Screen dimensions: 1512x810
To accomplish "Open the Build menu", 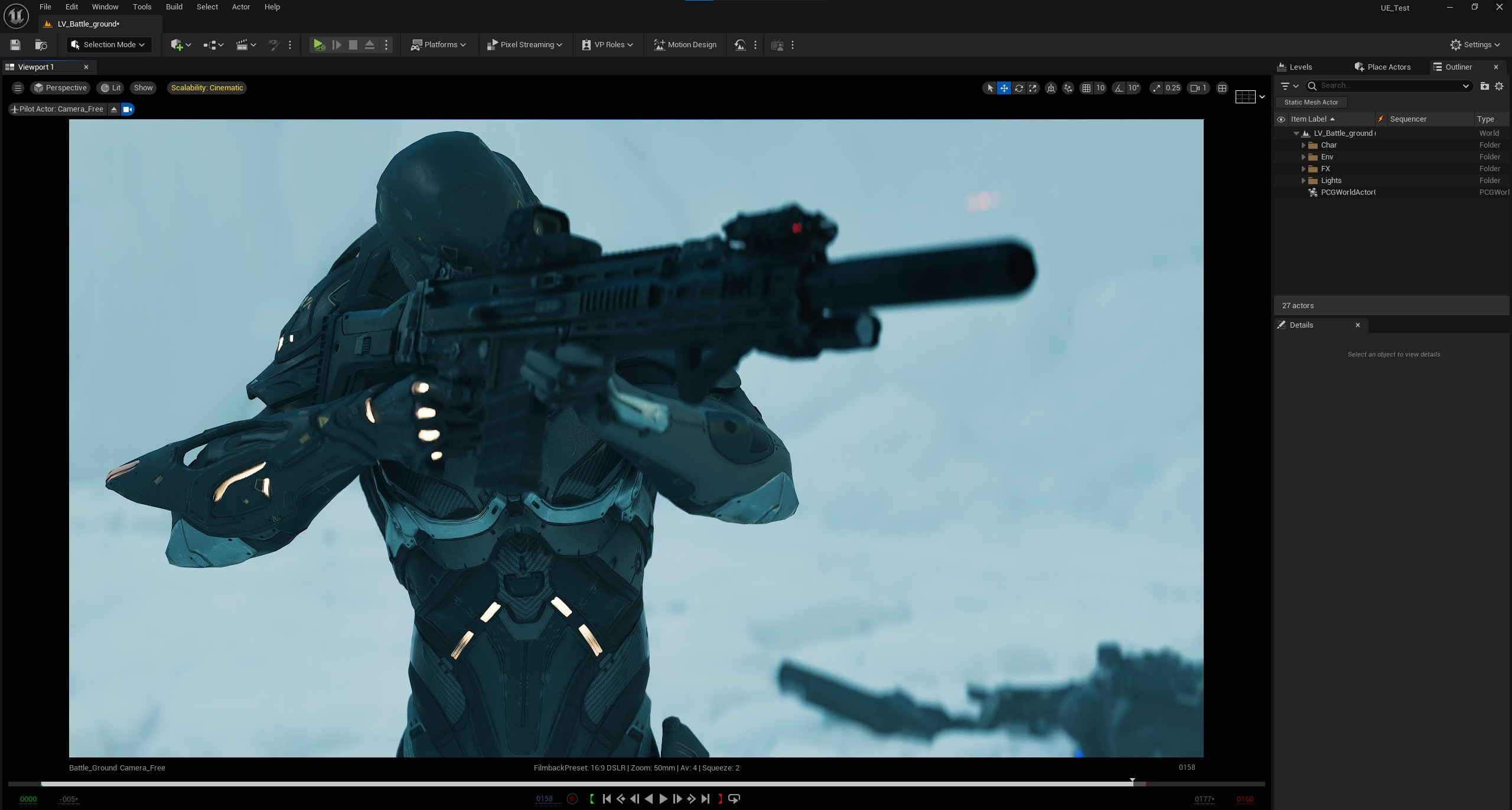I will click(174, 7).
